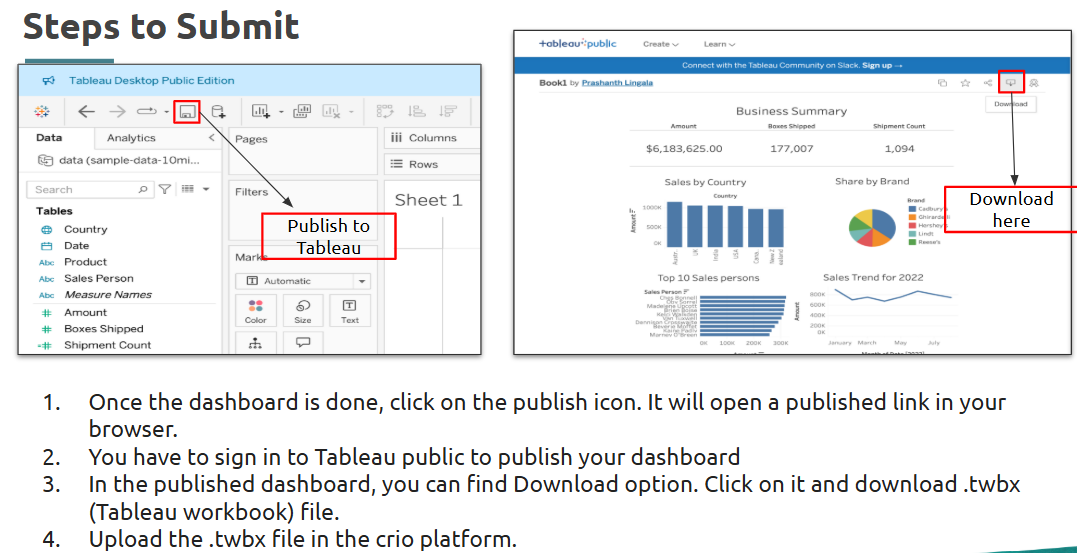Click the download icon on Tableau Public

[x=1011, y=82]
